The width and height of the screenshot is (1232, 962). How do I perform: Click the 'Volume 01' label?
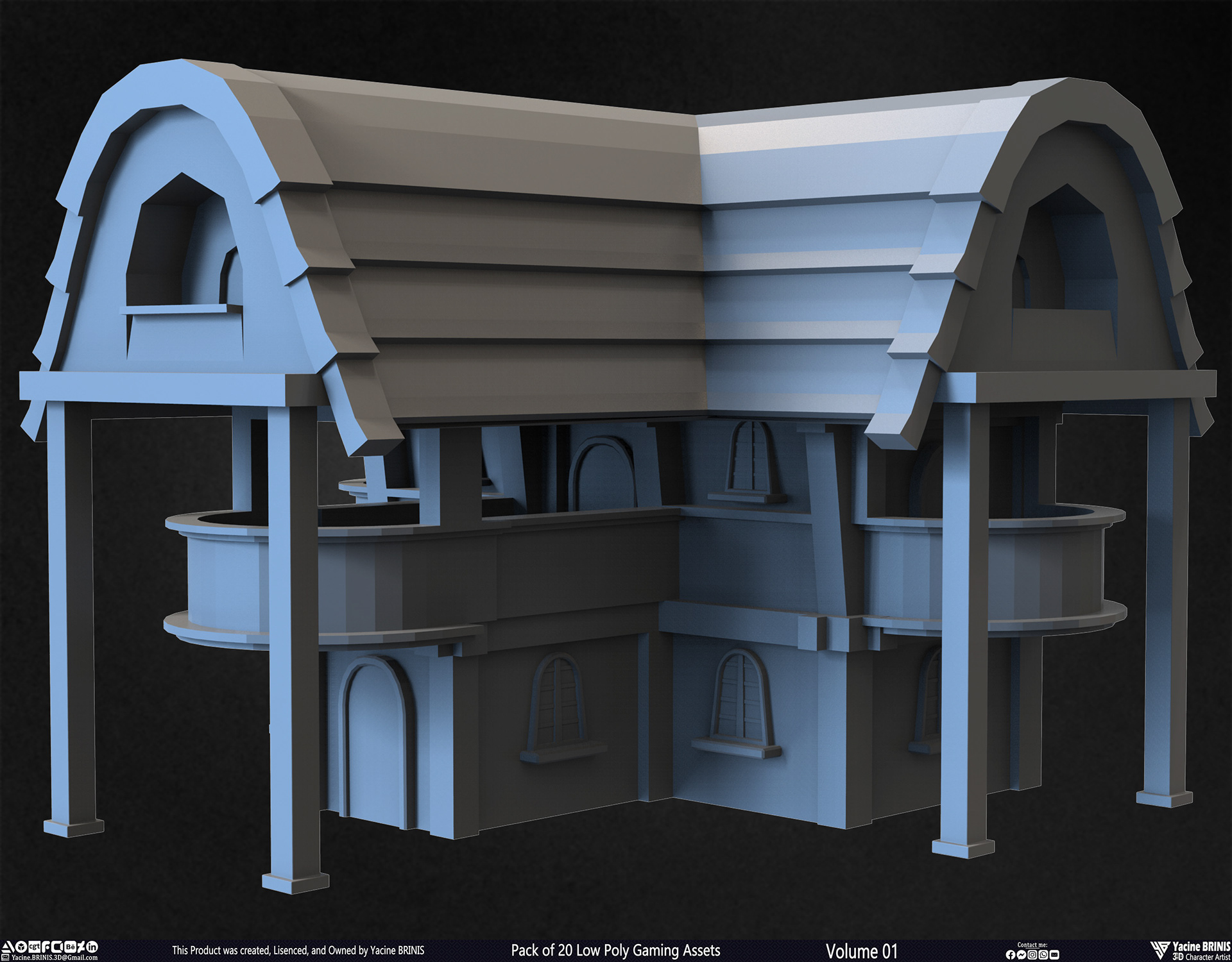click(861, 950)
